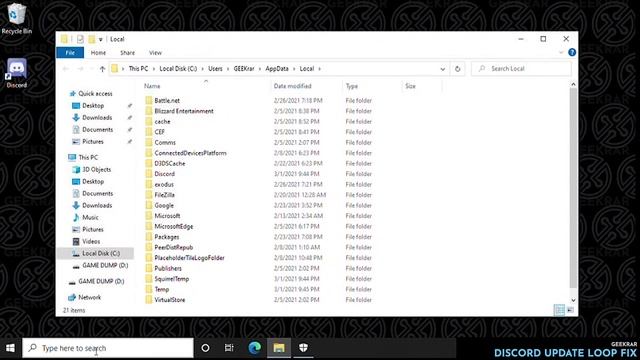
Task: Click the Search Local field
Action: pyautogui.click(x=521, y=69)
